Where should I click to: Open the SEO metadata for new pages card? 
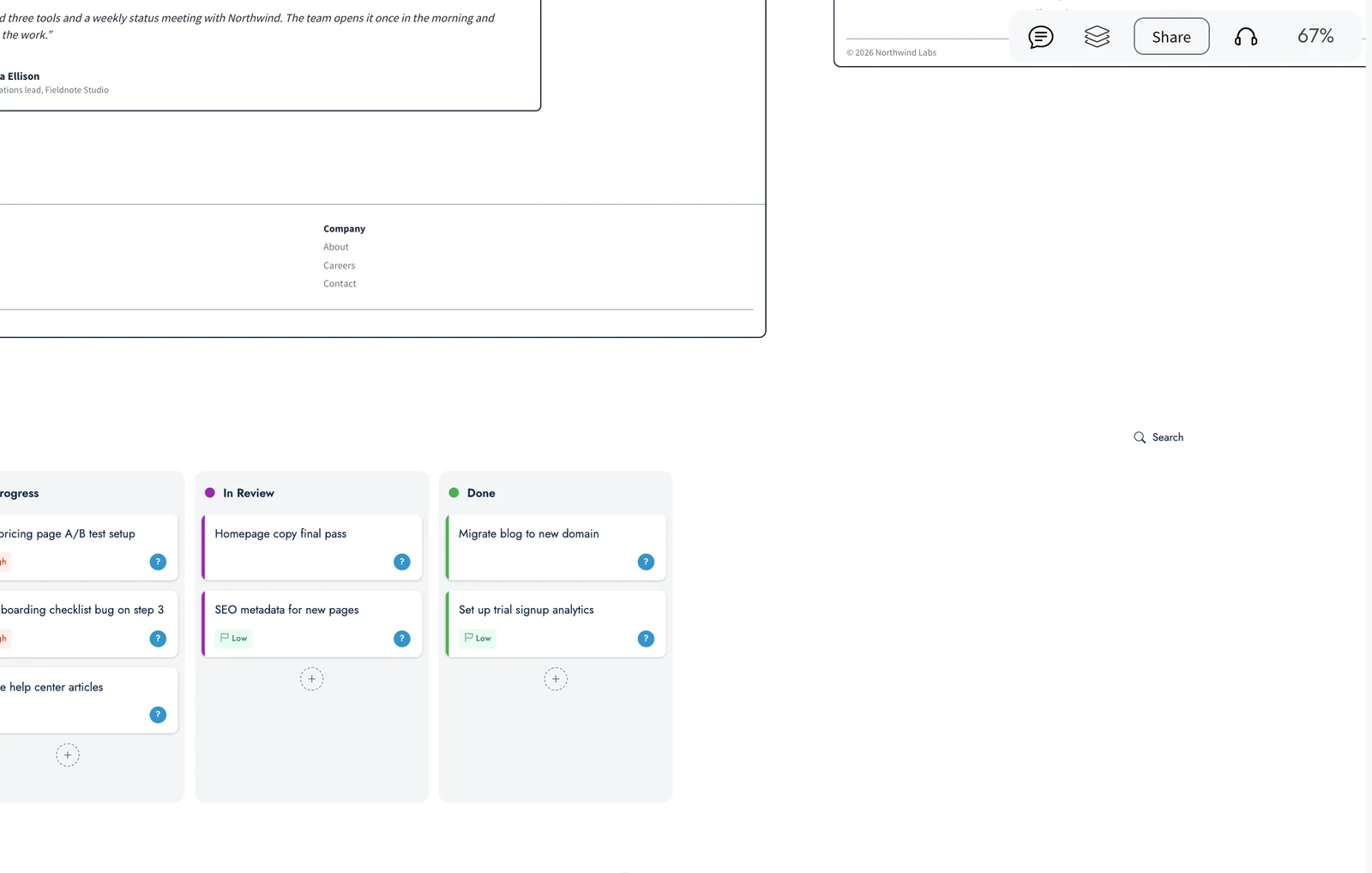(x=312, y=624)
